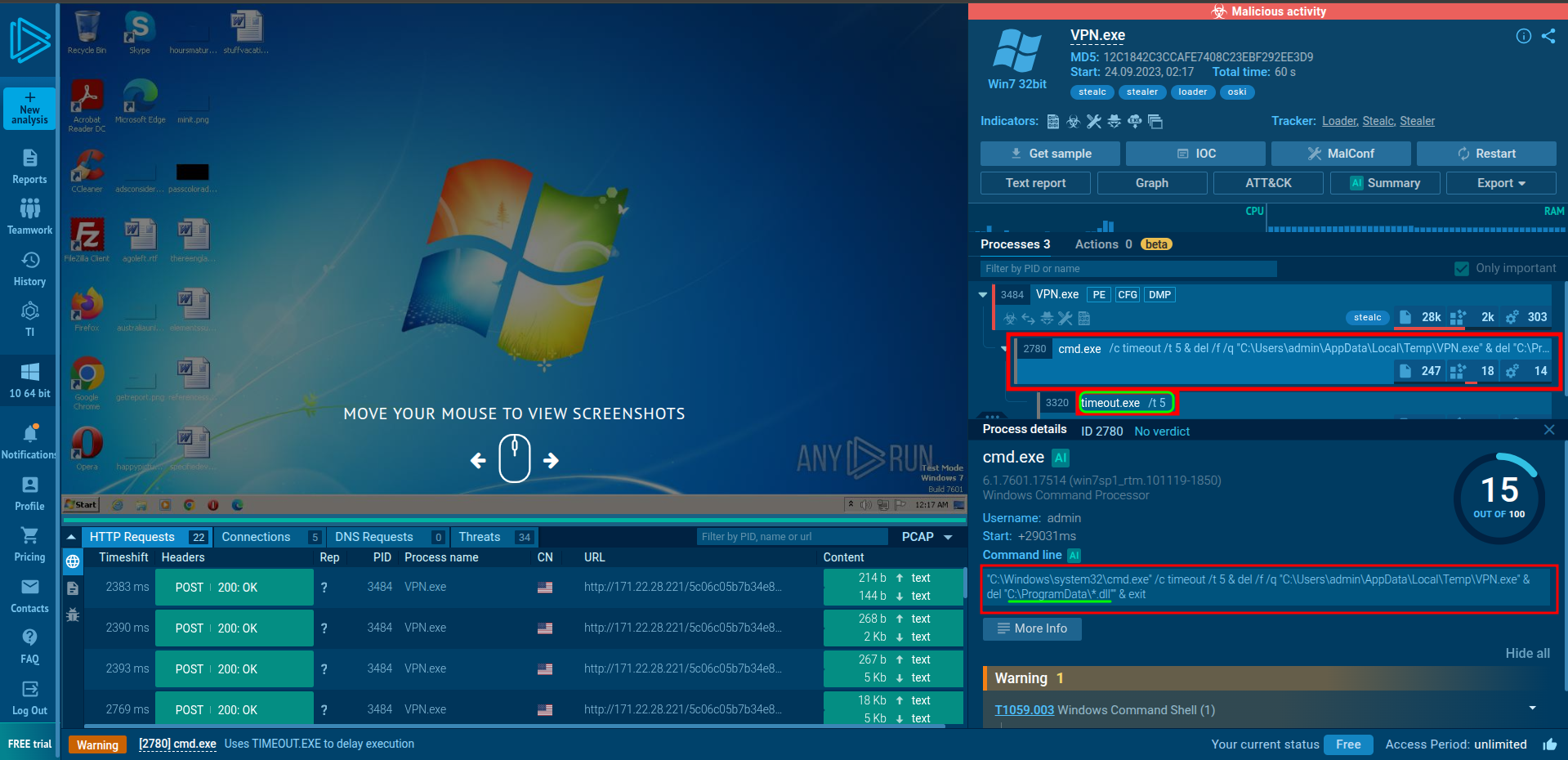Screen dimensions: 1568x760
Task: Click the More Info button
Action: point(1032,628)
